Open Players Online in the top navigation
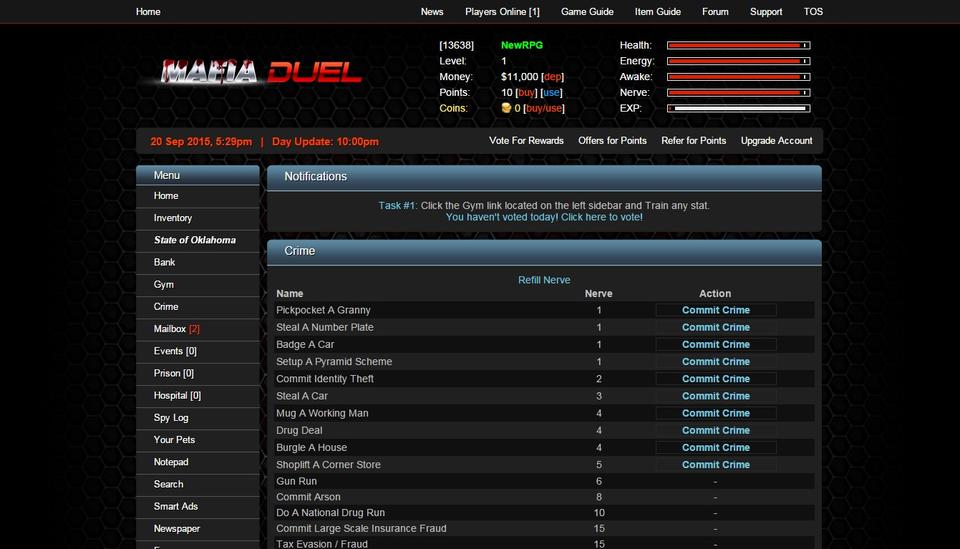Image resolution: width=960 pixels, height=549 pixels. 502,12
